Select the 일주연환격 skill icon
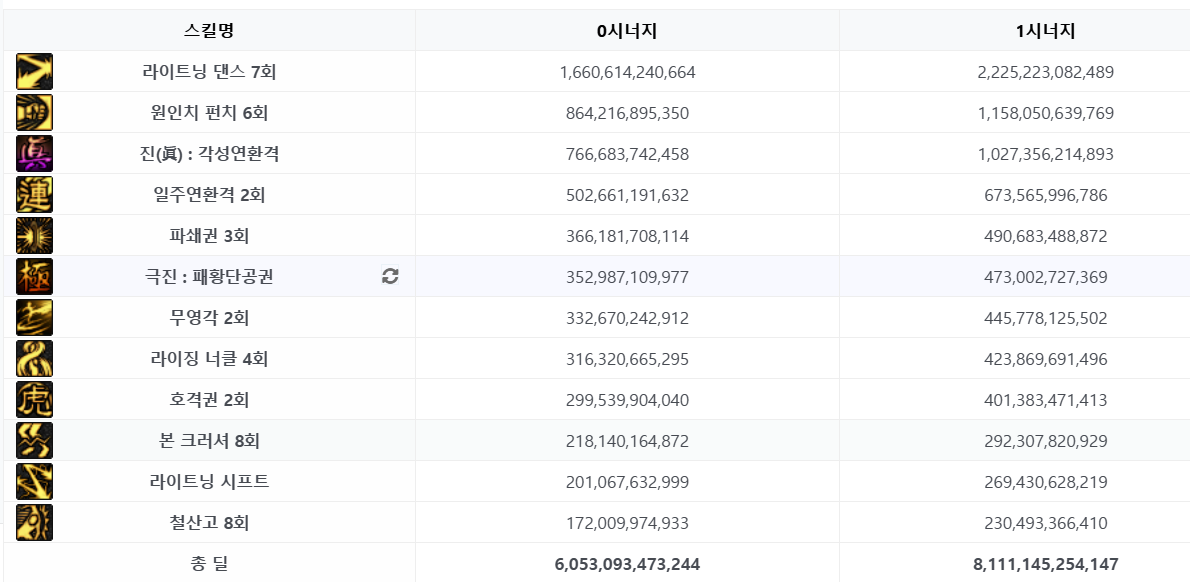The height and width of the screenshot is (582, 1190). tap(34, 195)
